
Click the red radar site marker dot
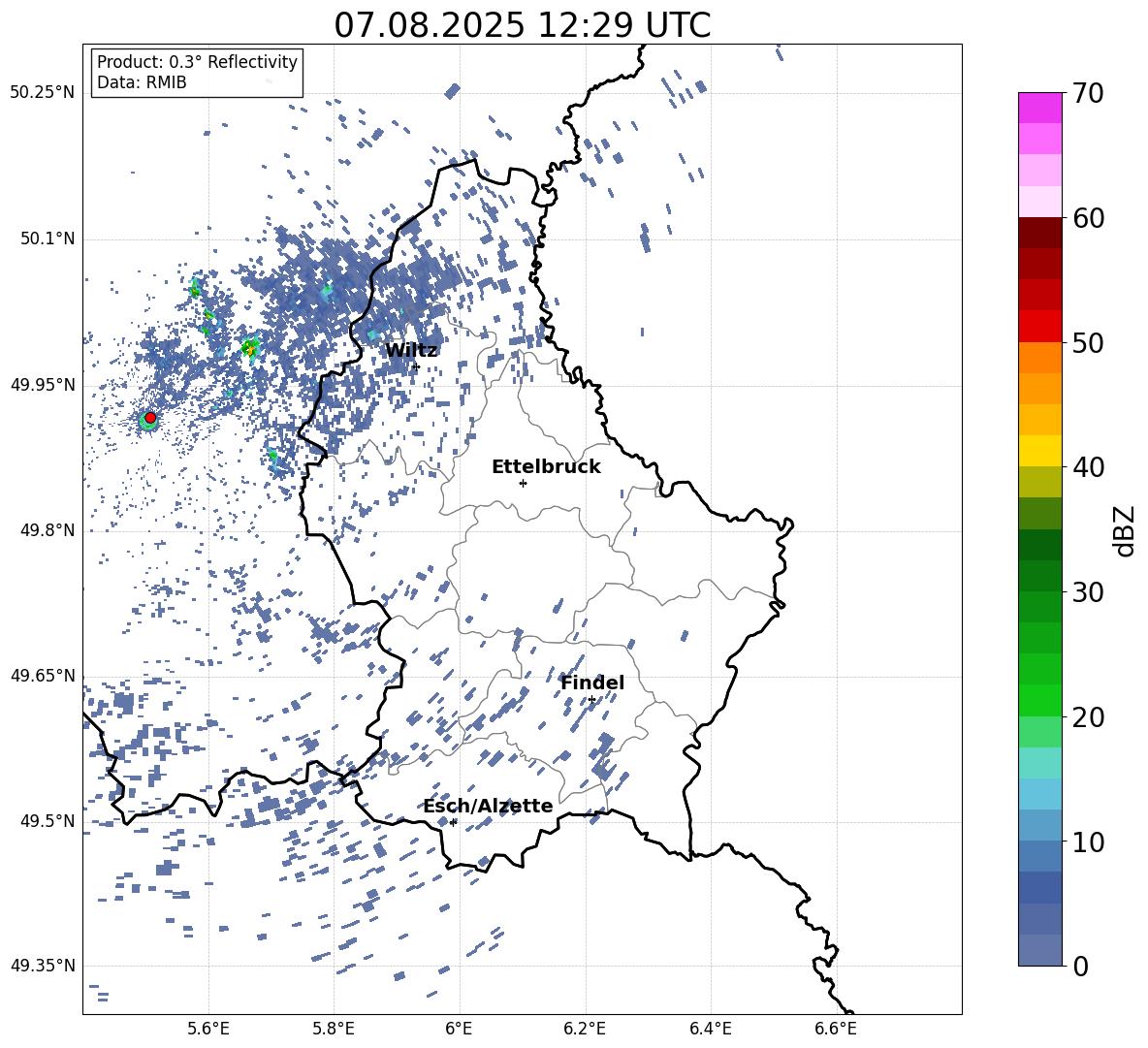click(150, 417)
